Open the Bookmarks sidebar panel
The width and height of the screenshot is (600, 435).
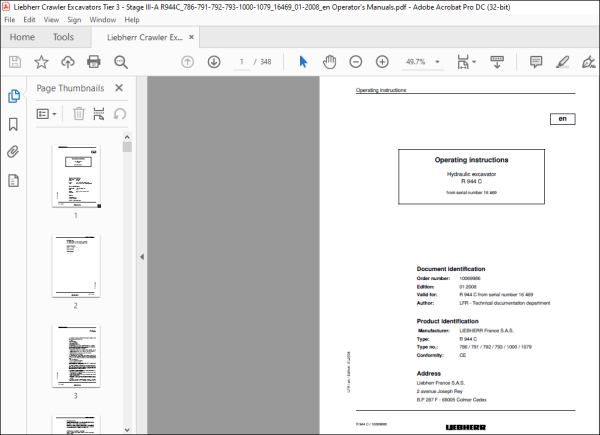pos(13,124)
